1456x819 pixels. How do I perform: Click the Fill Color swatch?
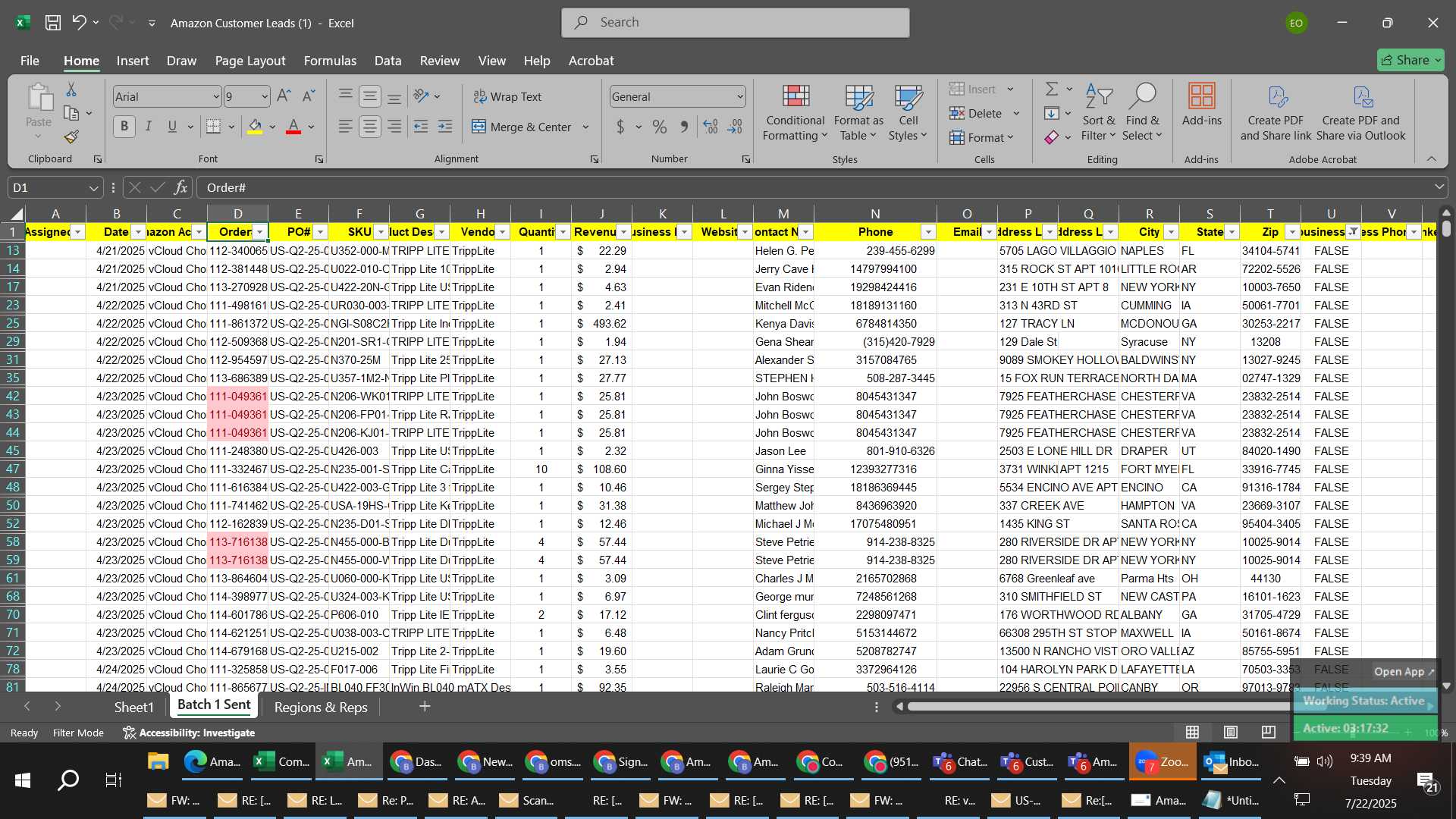tap(255, 127)
